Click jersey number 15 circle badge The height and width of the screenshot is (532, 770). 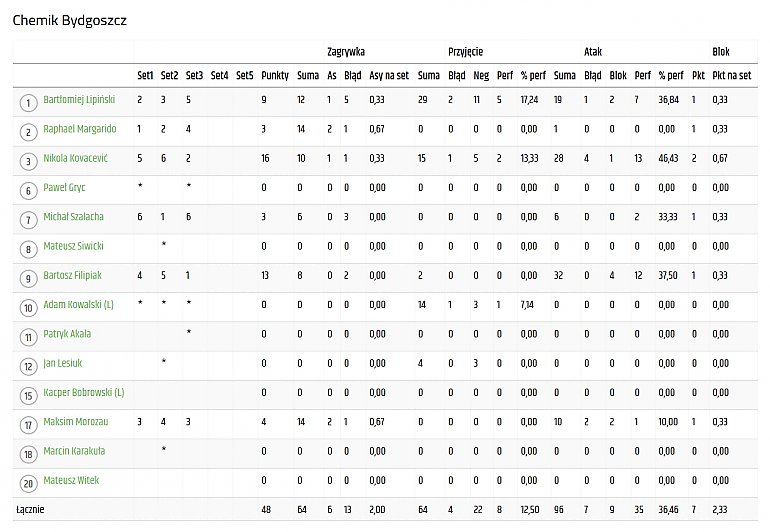point(28,396)
